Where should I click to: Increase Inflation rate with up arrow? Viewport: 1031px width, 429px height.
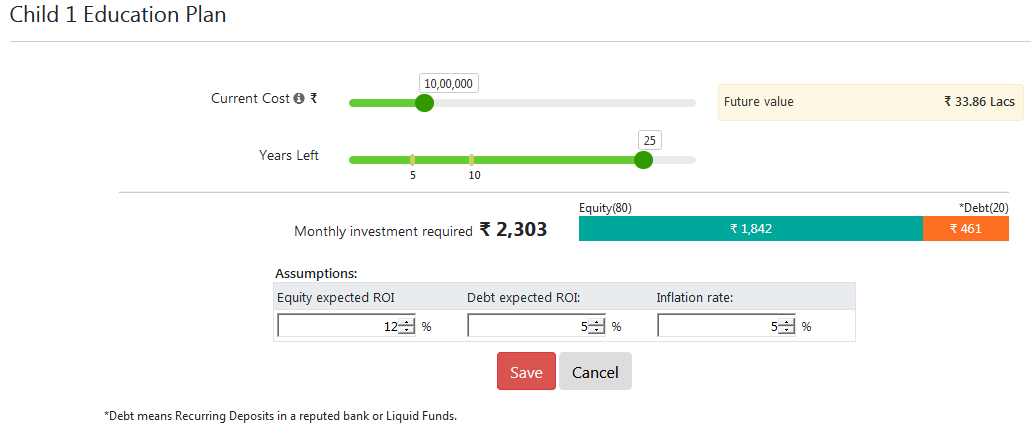click(x=786, y=322)
